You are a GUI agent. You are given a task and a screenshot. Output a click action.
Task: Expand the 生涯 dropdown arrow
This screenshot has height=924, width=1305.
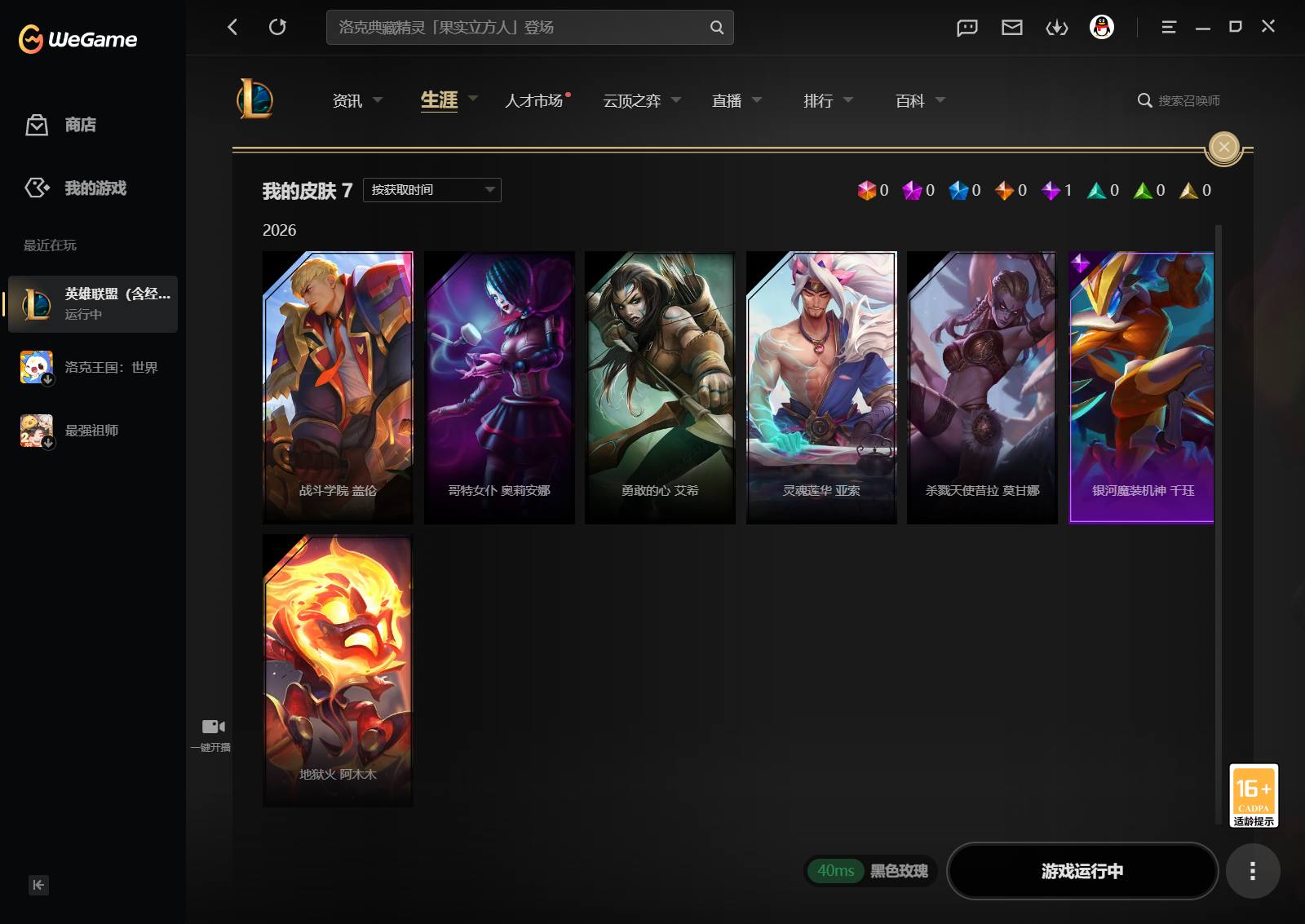(473, 99)
